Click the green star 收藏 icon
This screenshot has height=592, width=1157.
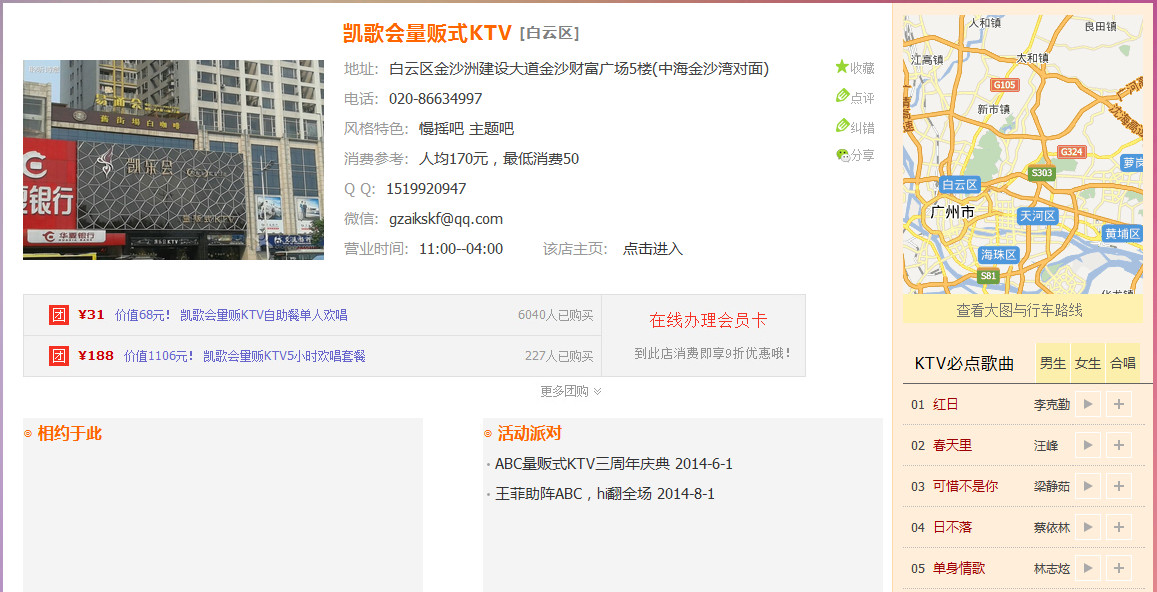click(x=842, y=67)
